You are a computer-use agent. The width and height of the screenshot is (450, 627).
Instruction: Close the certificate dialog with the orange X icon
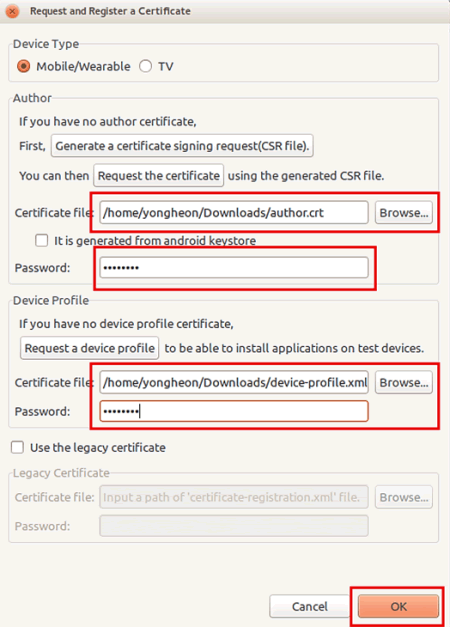click(x=12, y=11)
